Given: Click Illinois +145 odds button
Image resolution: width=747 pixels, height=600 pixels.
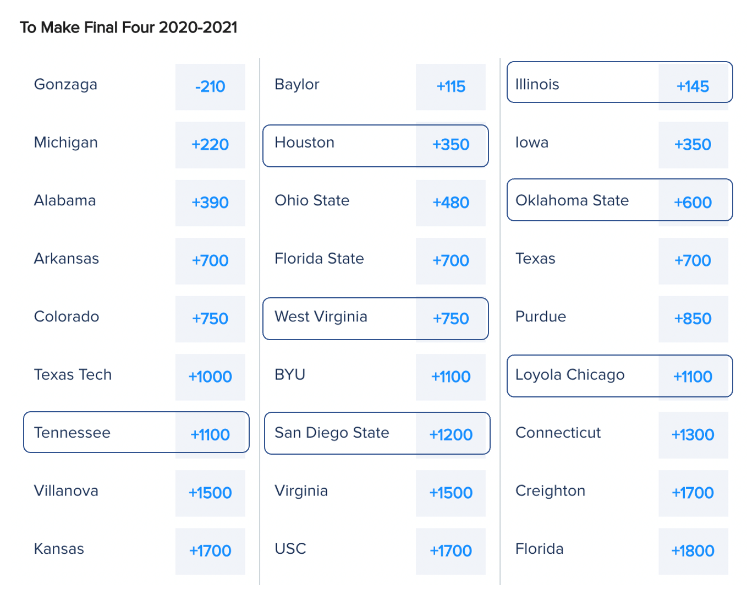Looking at the screenshot, I should pos(692,87).
